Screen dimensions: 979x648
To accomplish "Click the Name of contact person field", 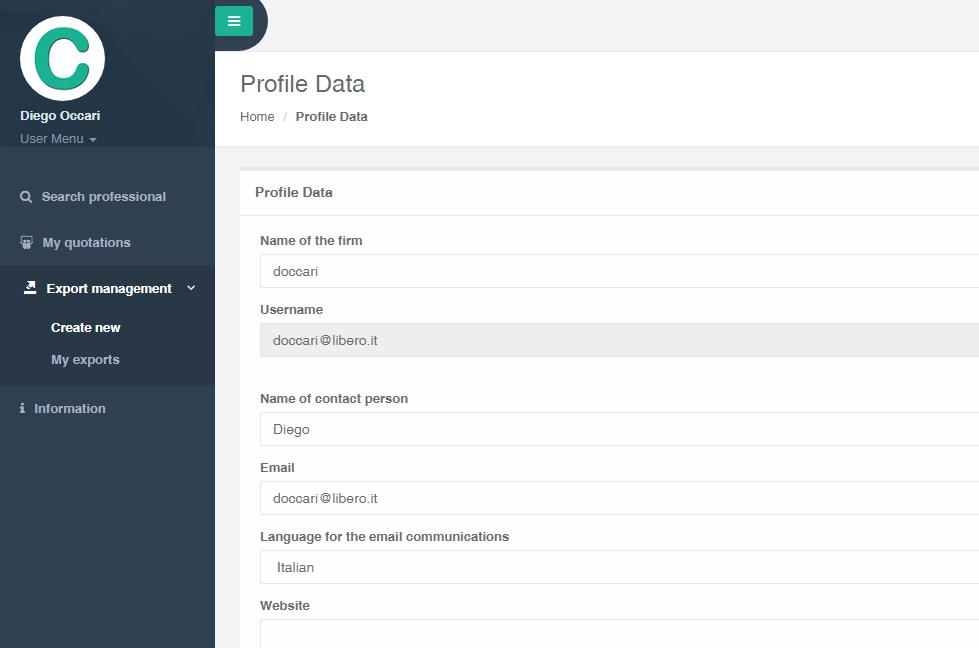I will point(619,429).
